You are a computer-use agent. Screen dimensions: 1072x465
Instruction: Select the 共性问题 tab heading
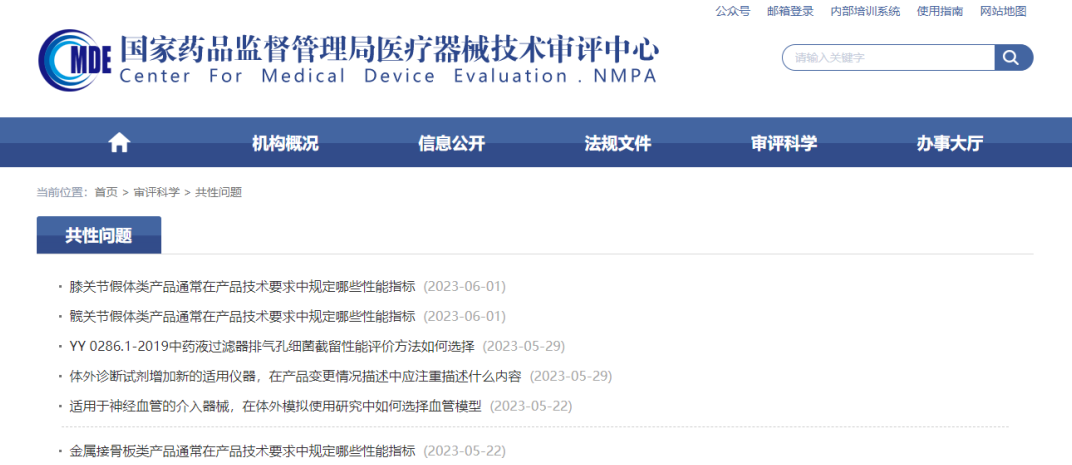(x=99, y=236)
